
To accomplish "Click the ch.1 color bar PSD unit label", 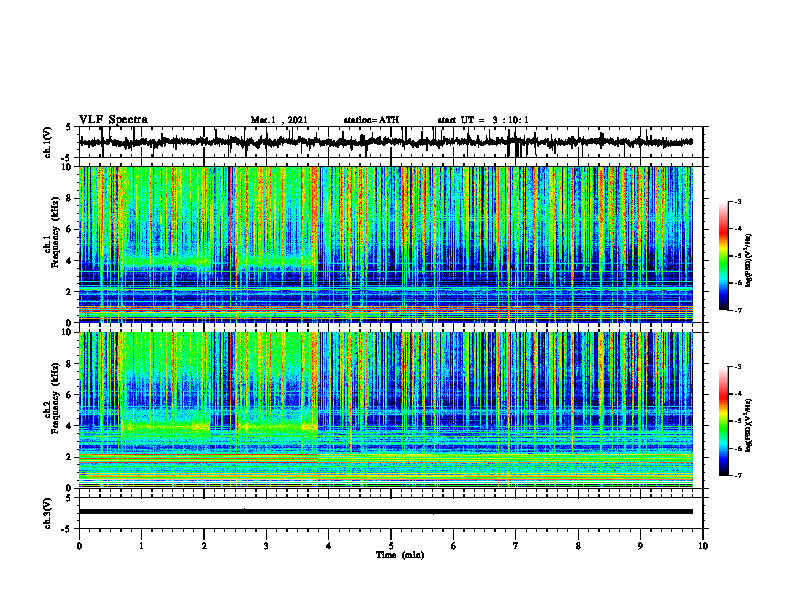I will click(x=749, y=260).
